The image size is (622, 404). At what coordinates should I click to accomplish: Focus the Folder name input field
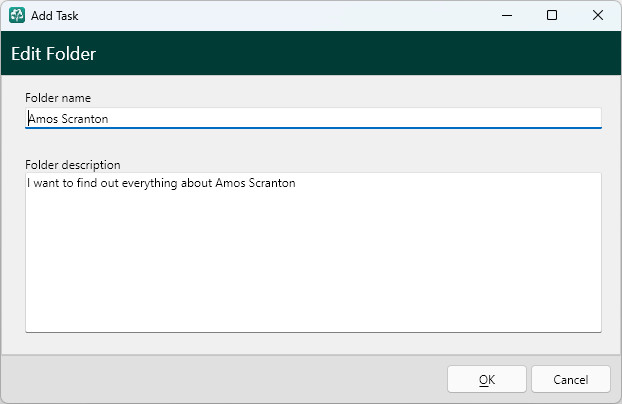[x=313, y=118]
